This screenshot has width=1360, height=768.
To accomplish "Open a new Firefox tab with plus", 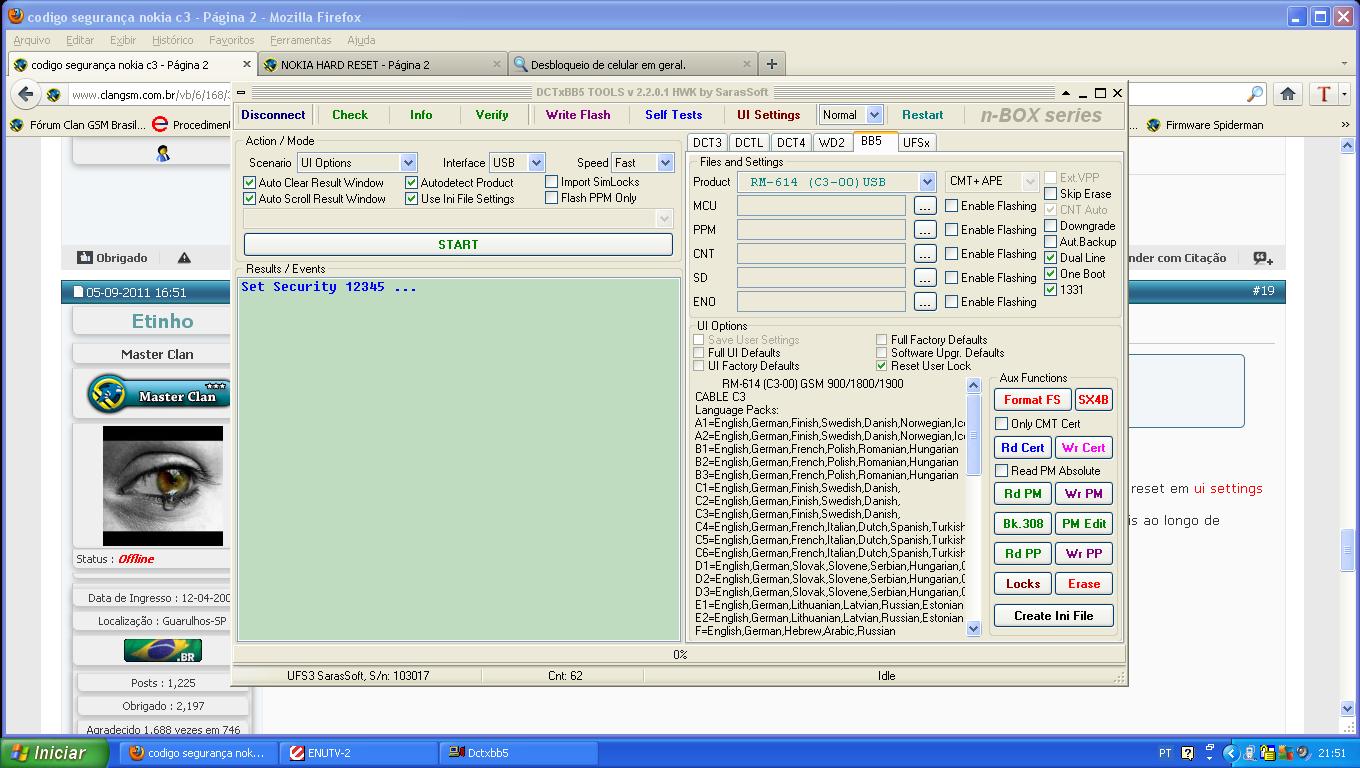I will (x=771, y=64).
